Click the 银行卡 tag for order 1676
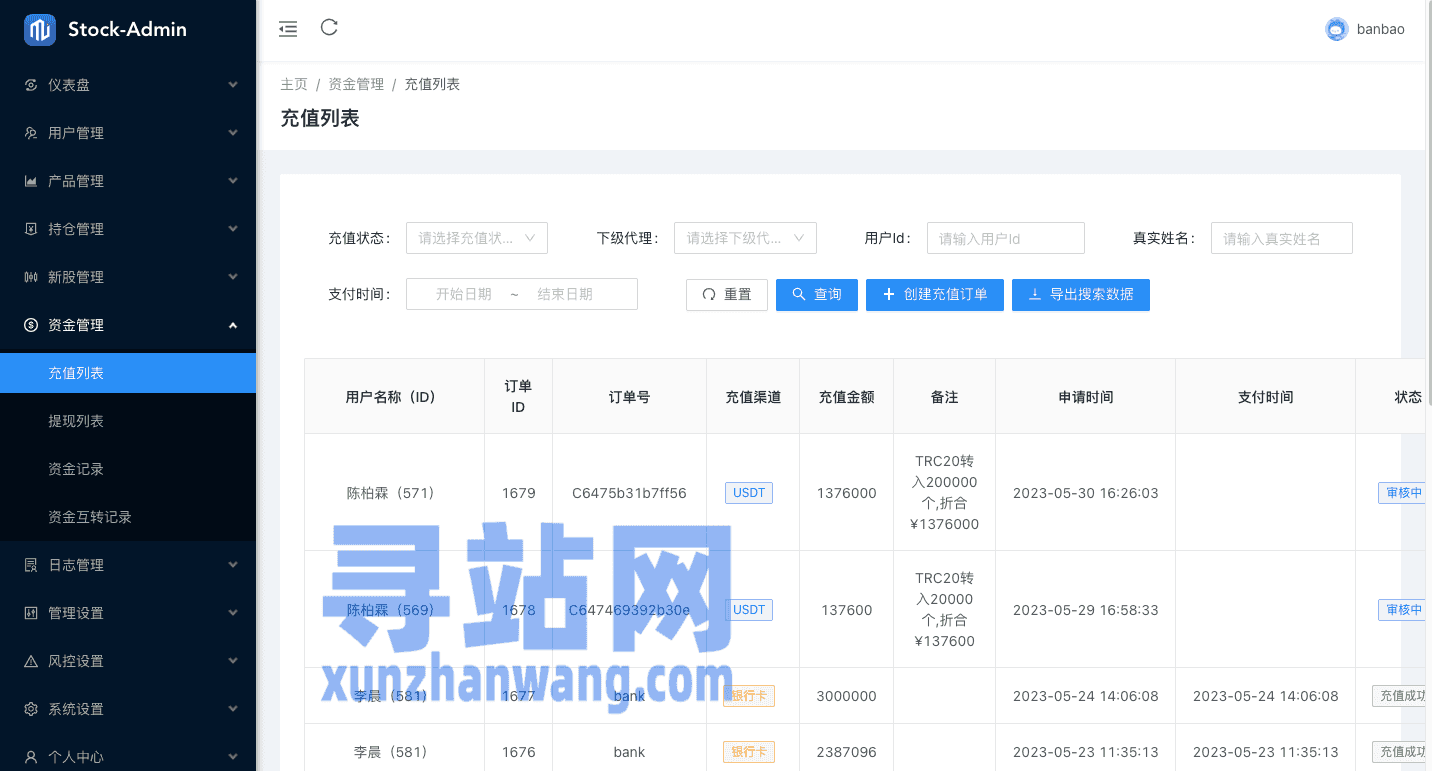 tap(749, 752)
